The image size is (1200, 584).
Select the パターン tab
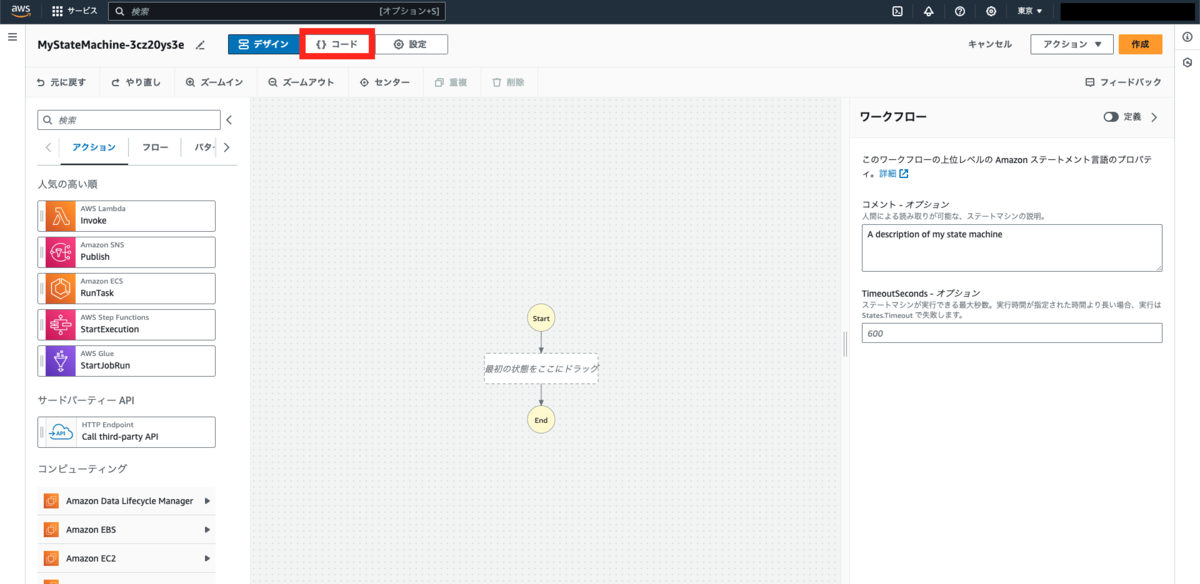coord(203,147)
